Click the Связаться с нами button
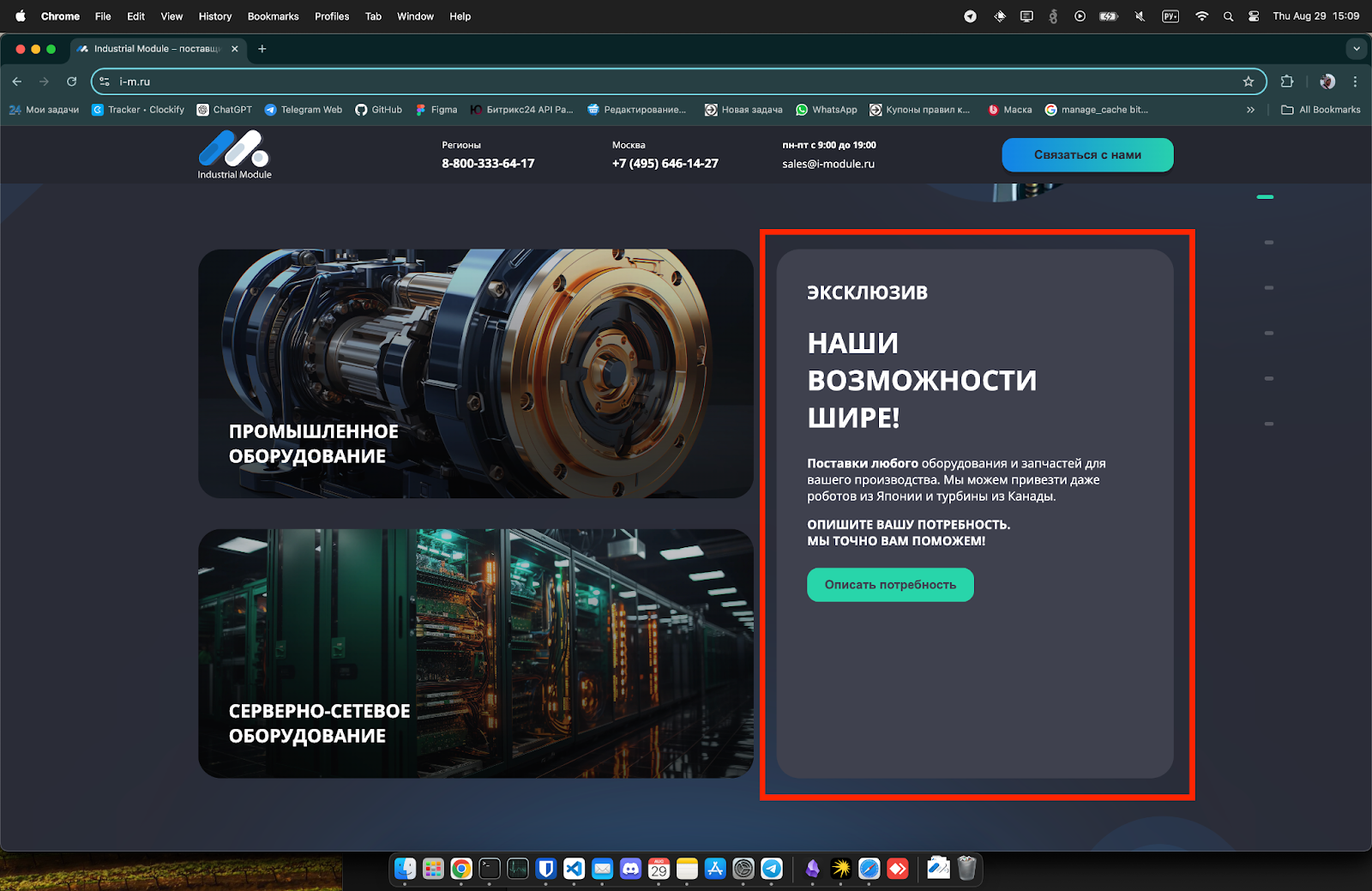The height and width of the screenshot is (891, 1372). pos(1087,155)
